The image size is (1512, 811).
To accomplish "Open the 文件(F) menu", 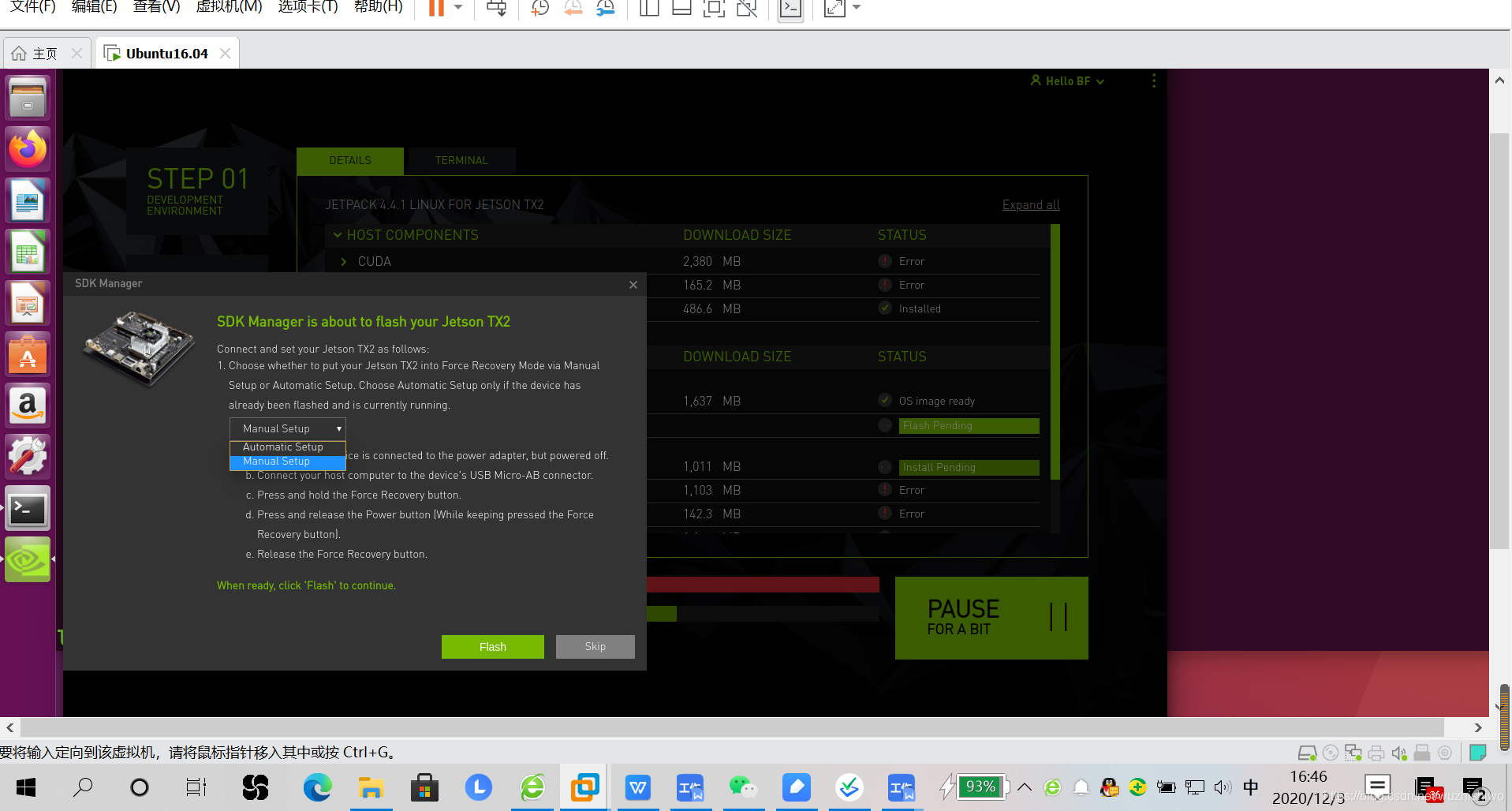I will (32, 7).
